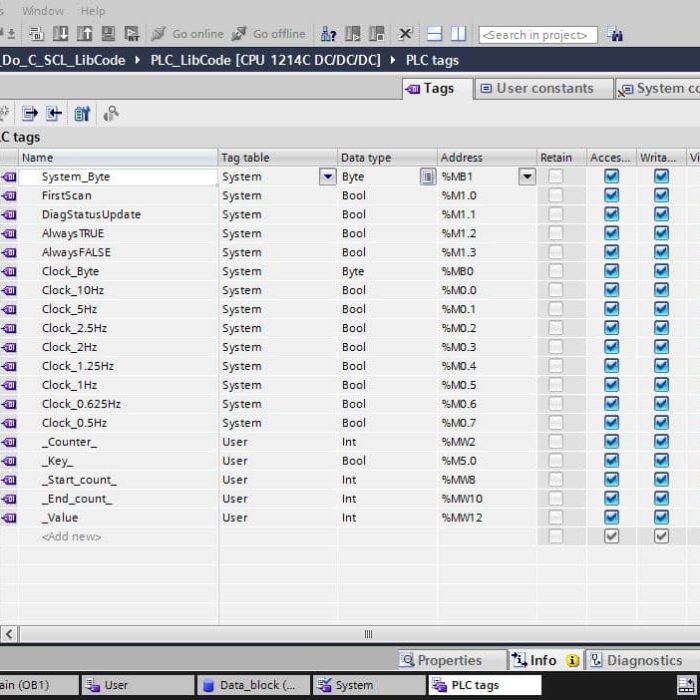Screen dimensions: 700x700
Task: Switch to the Tags tab
Action: tap(438, 89)
